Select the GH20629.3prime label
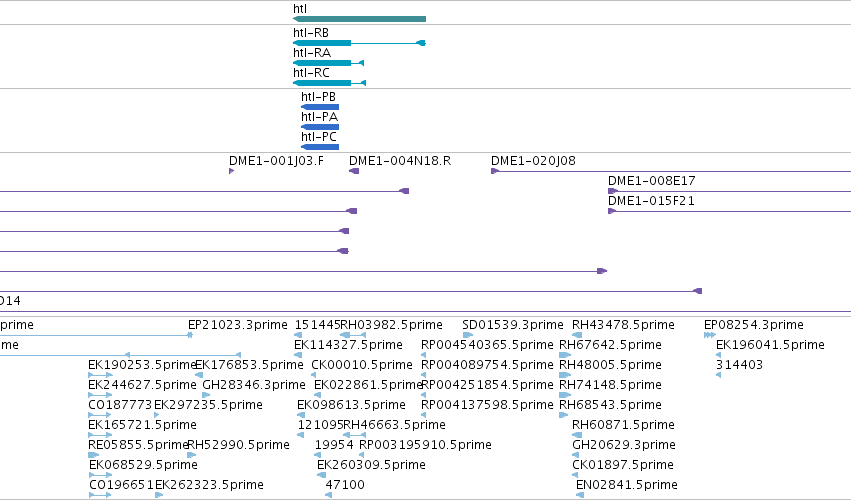The height and width of the screenshot is (500, 851). [624, 446]
